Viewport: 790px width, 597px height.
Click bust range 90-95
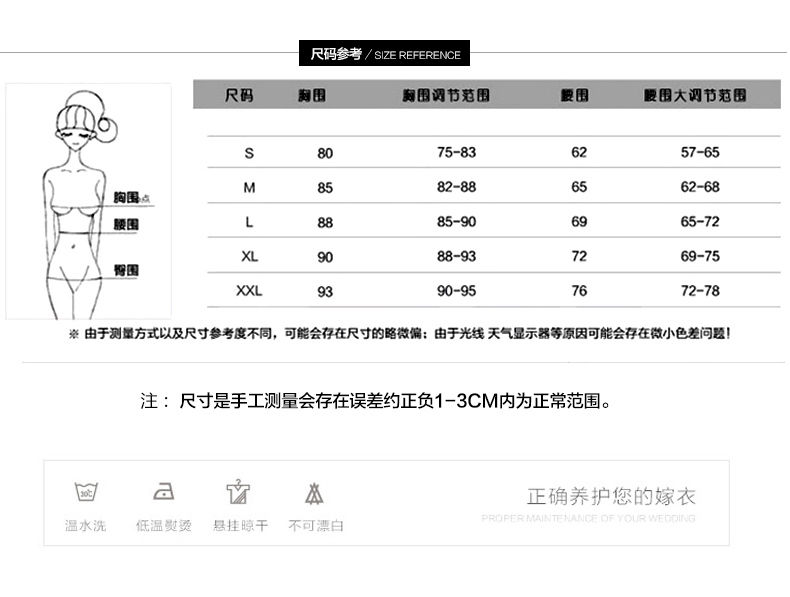coord(456,291)
